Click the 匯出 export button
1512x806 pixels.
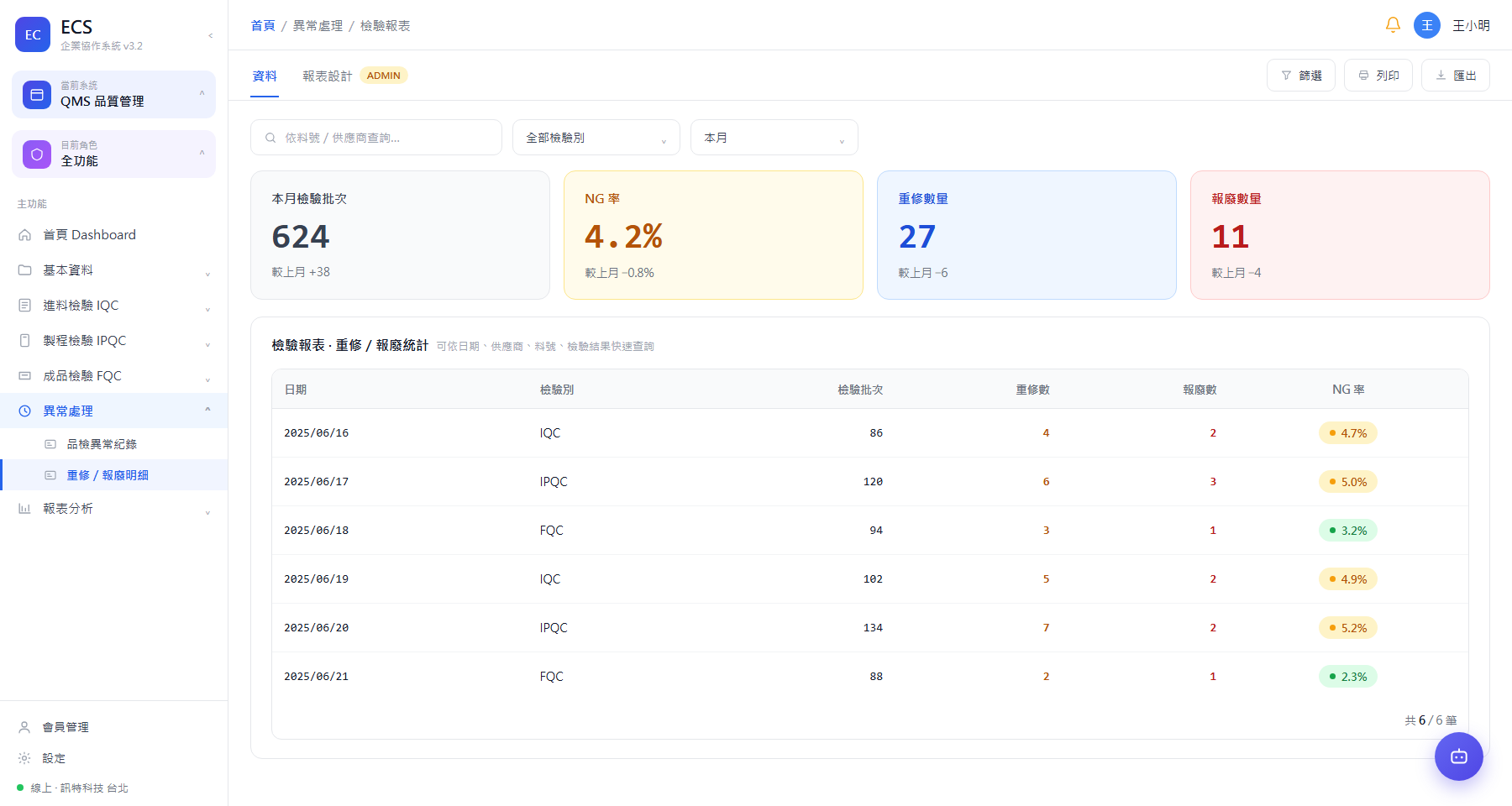[x=1456, y=76]
